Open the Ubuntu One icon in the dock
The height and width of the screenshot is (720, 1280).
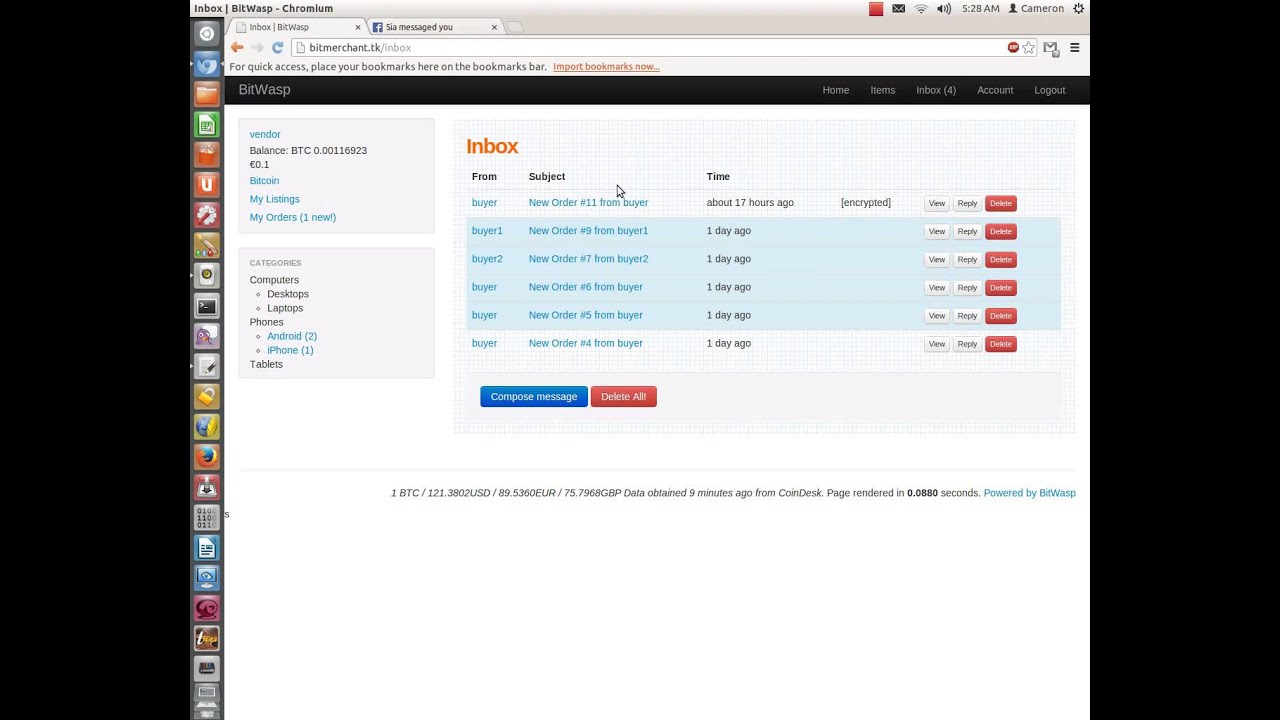[x=207, y=185]
